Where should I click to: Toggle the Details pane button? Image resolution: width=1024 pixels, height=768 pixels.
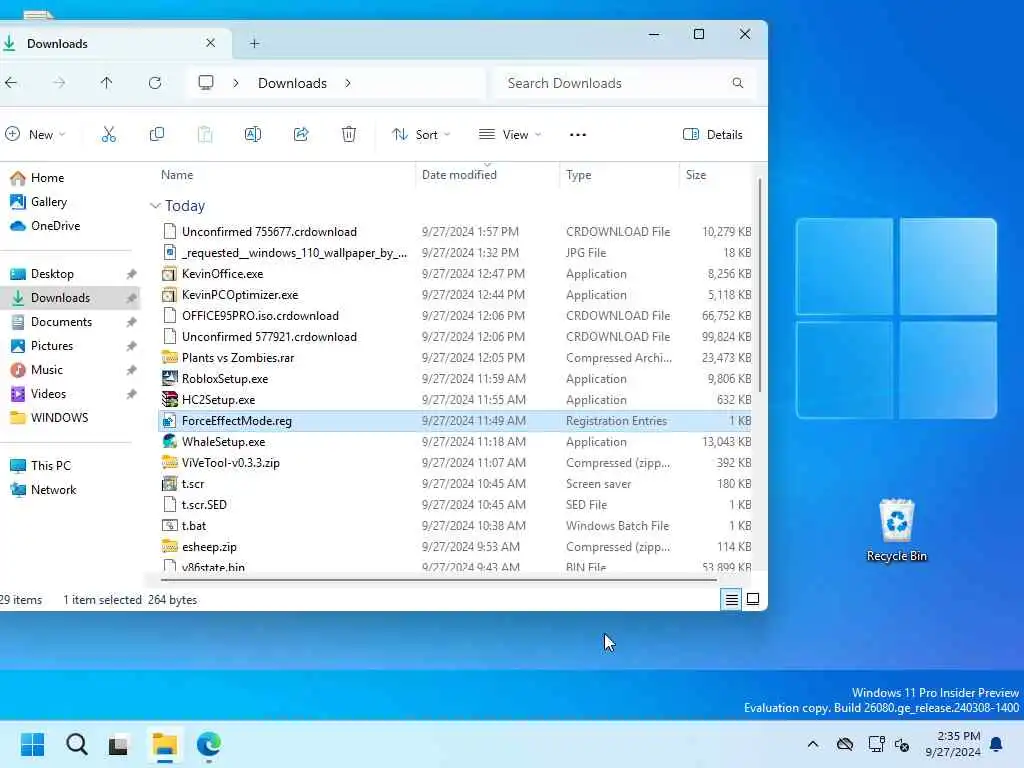(x=712, y=135)
